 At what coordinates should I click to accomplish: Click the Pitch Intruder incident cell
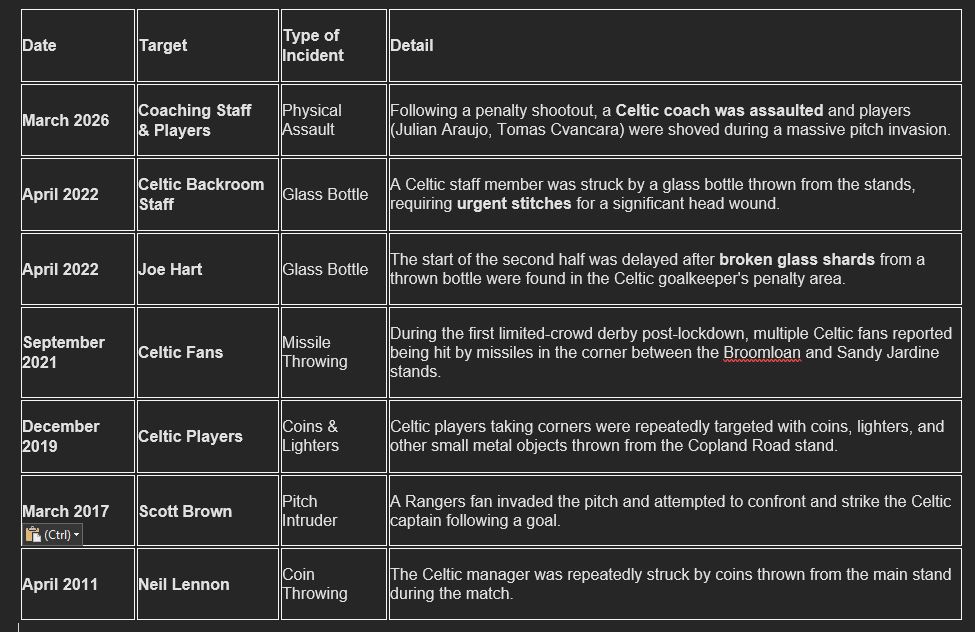pos(334,511)
